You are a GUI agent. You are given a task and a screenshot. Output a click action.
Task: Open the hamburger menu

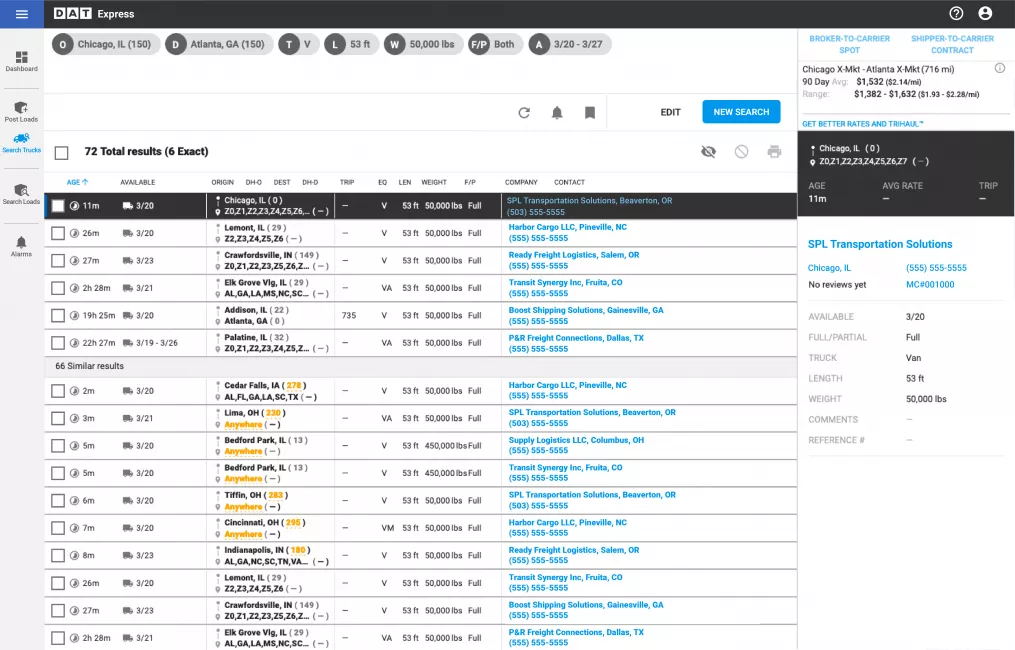[x=21, y=14]
